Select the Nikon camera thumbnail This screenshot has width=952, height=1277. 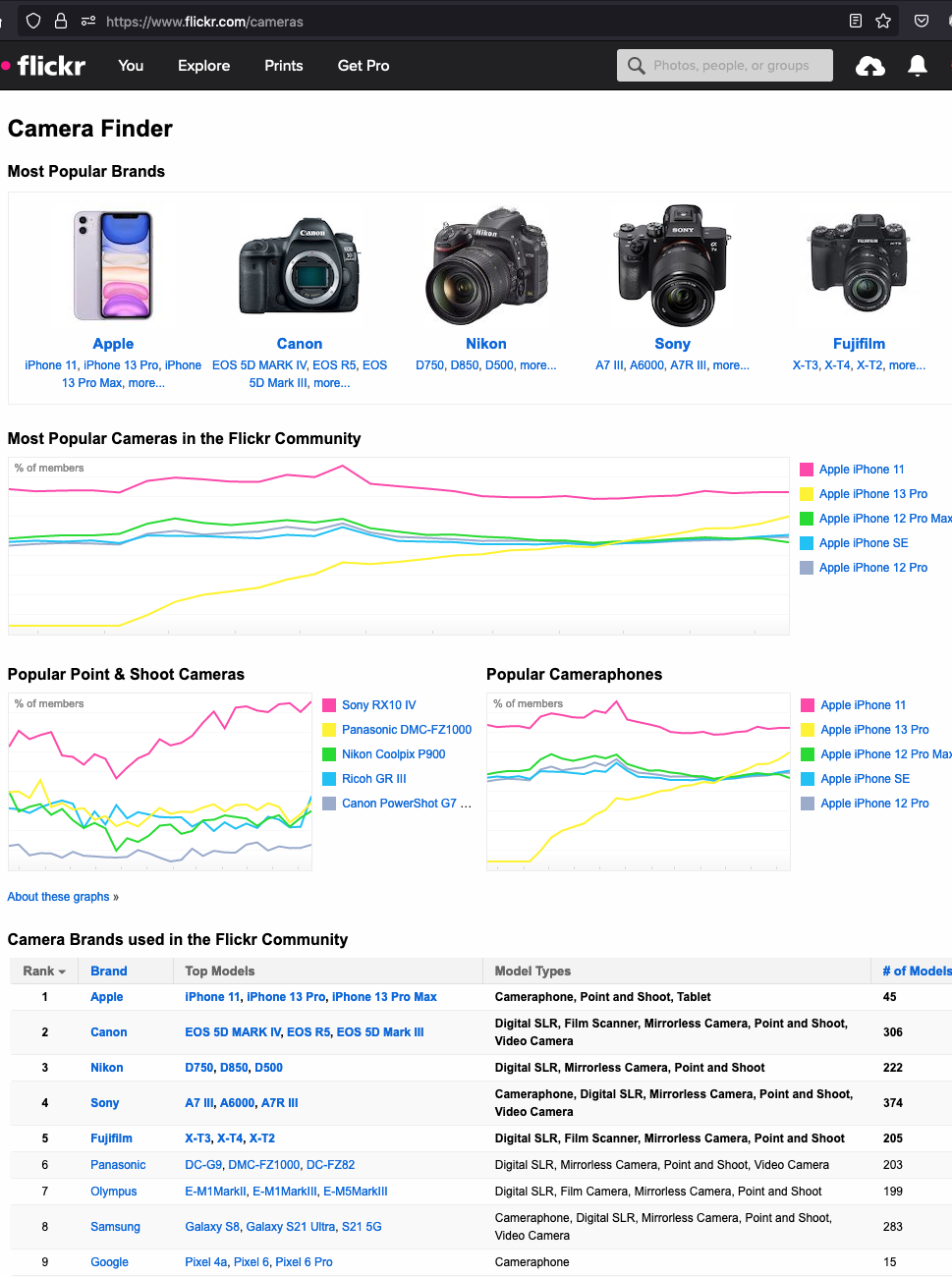[x=486, y=265]
